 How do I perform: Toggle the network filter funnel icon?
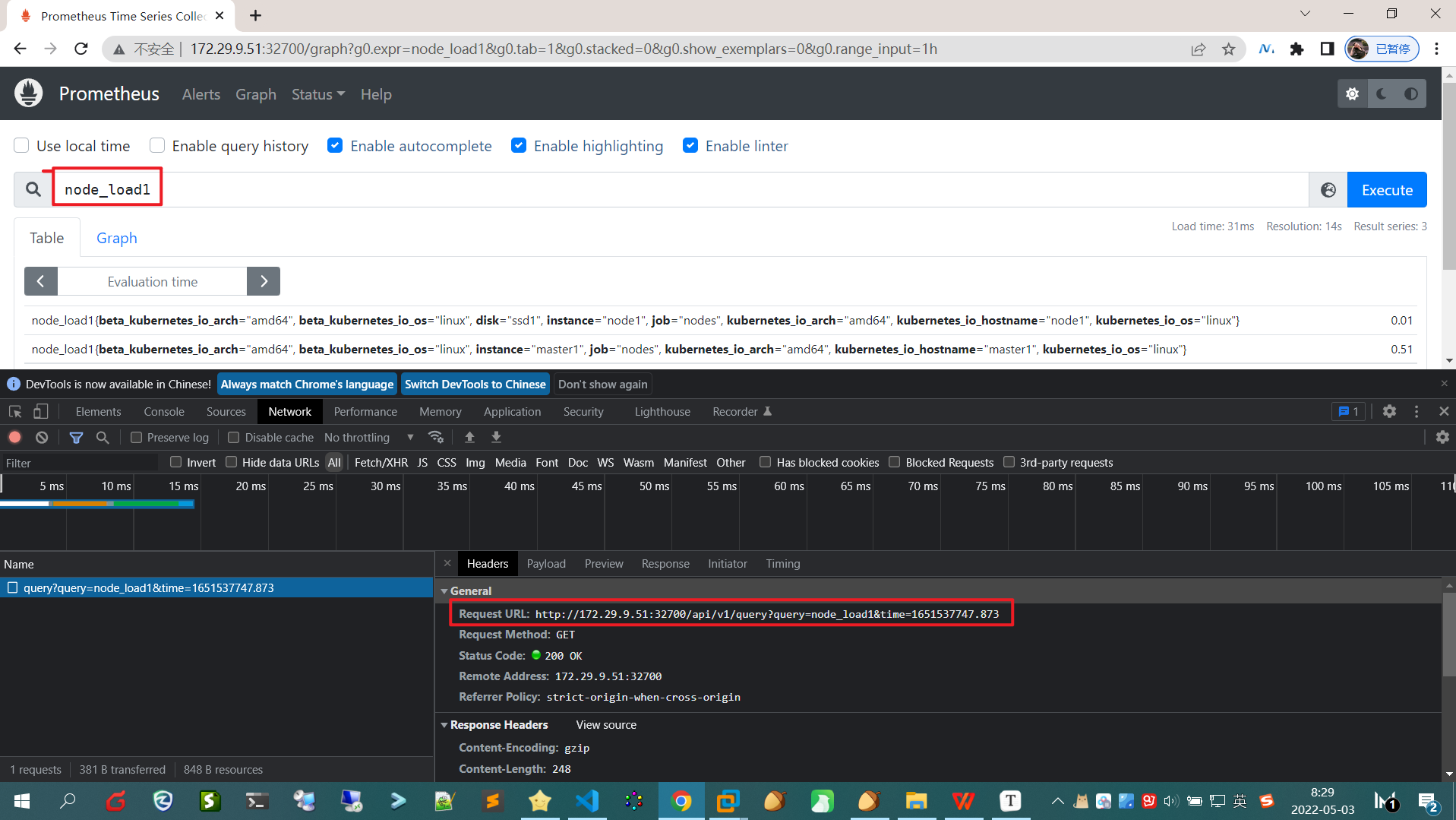pos(76,437)
